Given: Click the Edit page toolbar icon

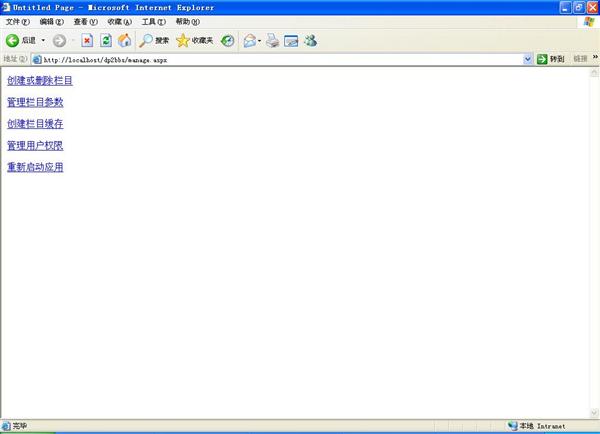Looking at the screenshot, I should 291,41.
